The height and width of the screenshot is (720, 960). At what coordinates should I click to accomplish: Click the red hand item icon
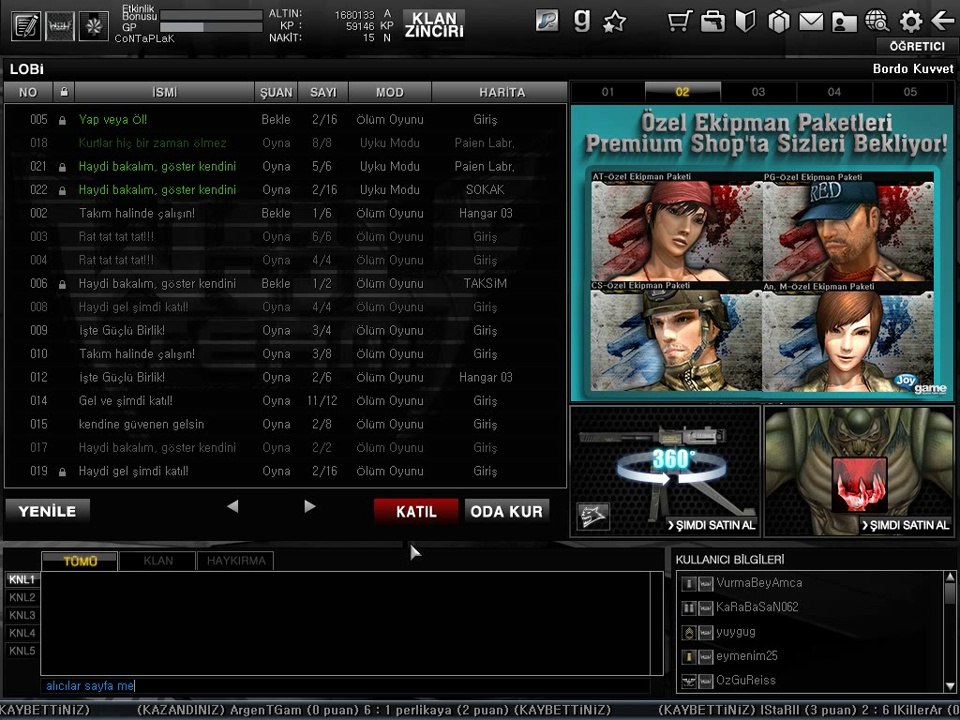860,484
